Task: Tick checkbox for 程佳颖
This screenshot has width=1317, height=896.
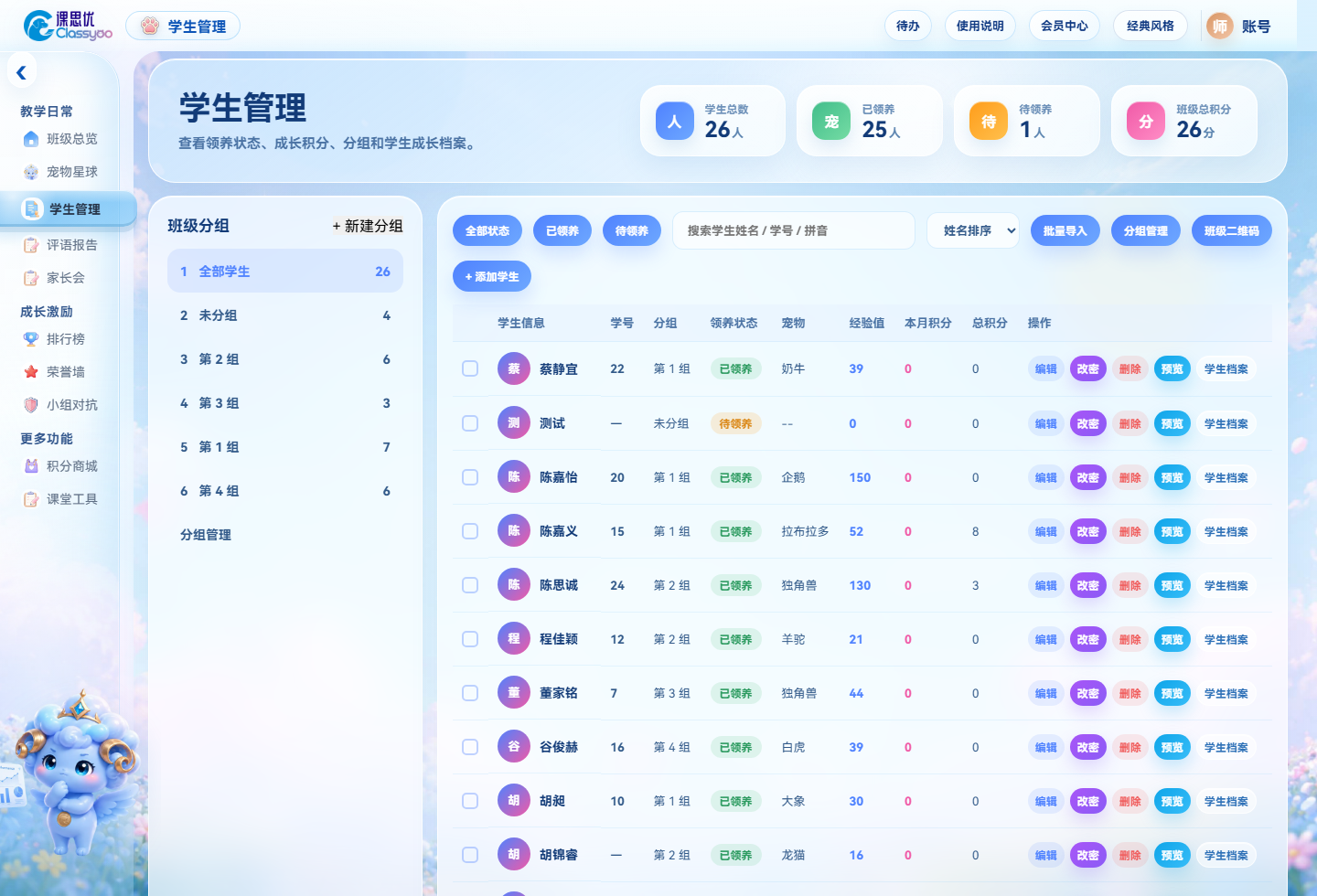Action: [470, 639]
